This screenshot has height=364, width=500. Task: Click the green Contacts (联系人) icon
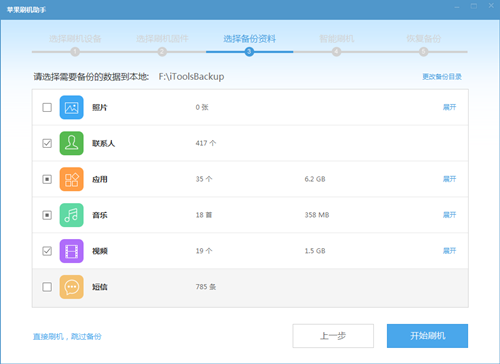71,143
